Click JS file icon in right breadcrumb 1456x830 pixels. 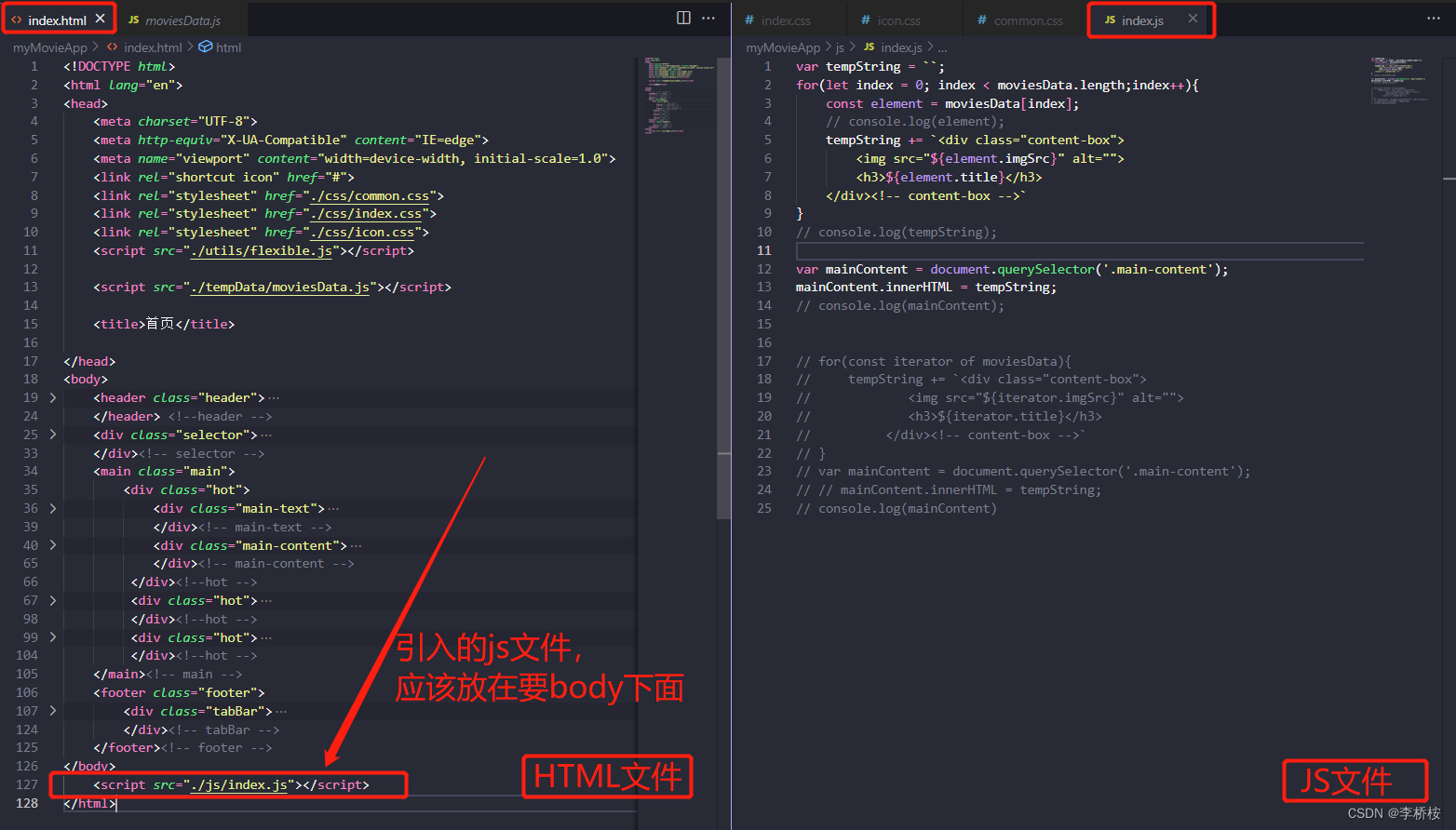869,47
